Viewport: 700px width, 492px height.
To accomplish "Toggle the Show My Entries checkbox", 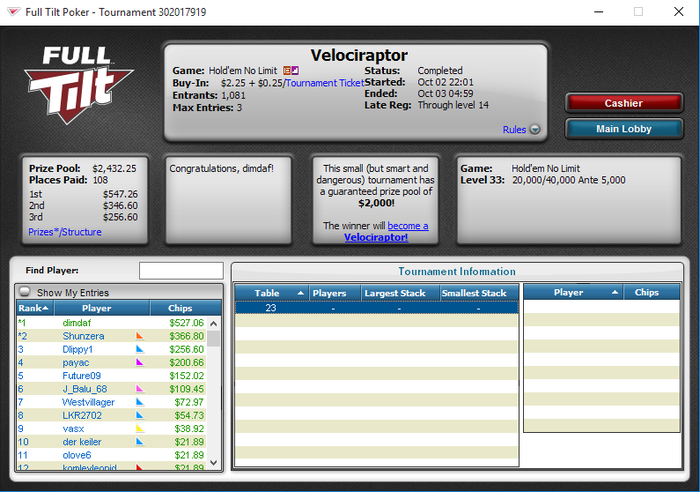I will 25,292.
